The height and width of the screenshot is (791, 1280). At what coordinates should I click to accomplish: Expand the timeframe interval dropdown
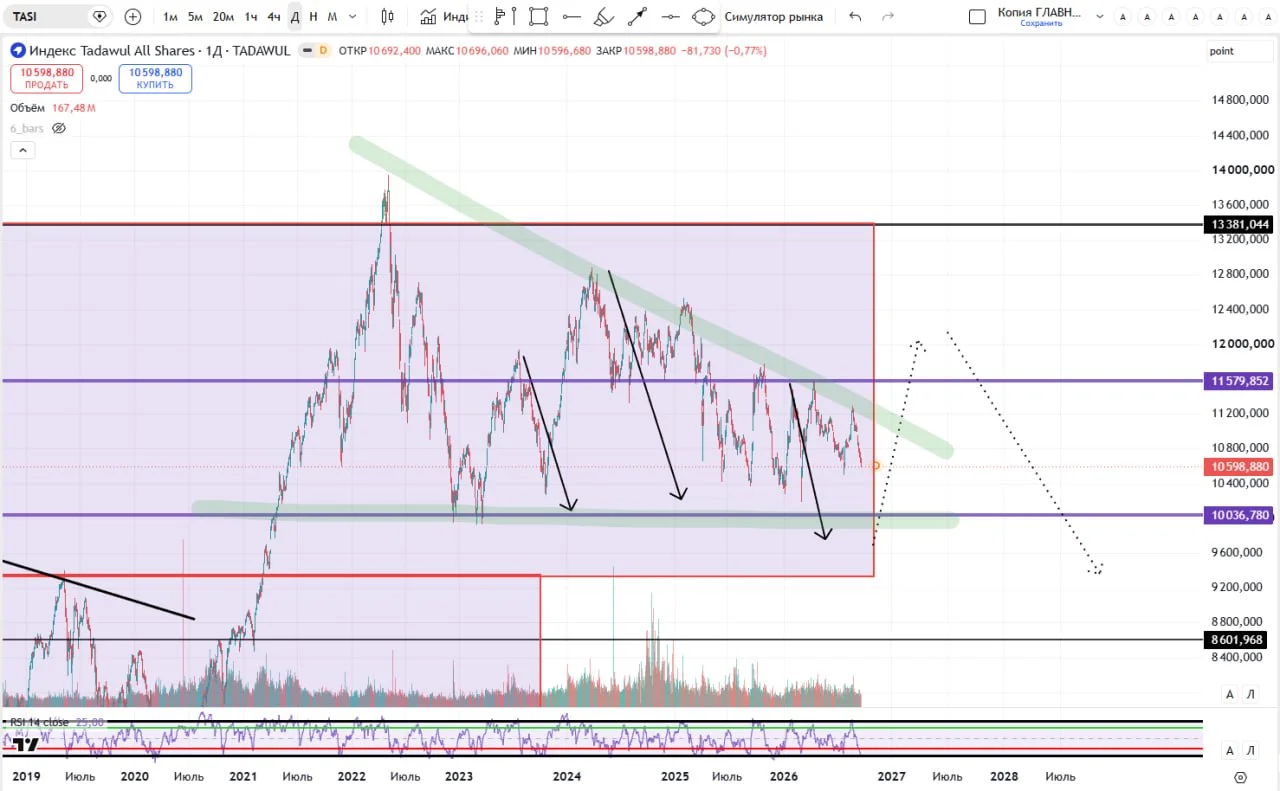point(352,16)
